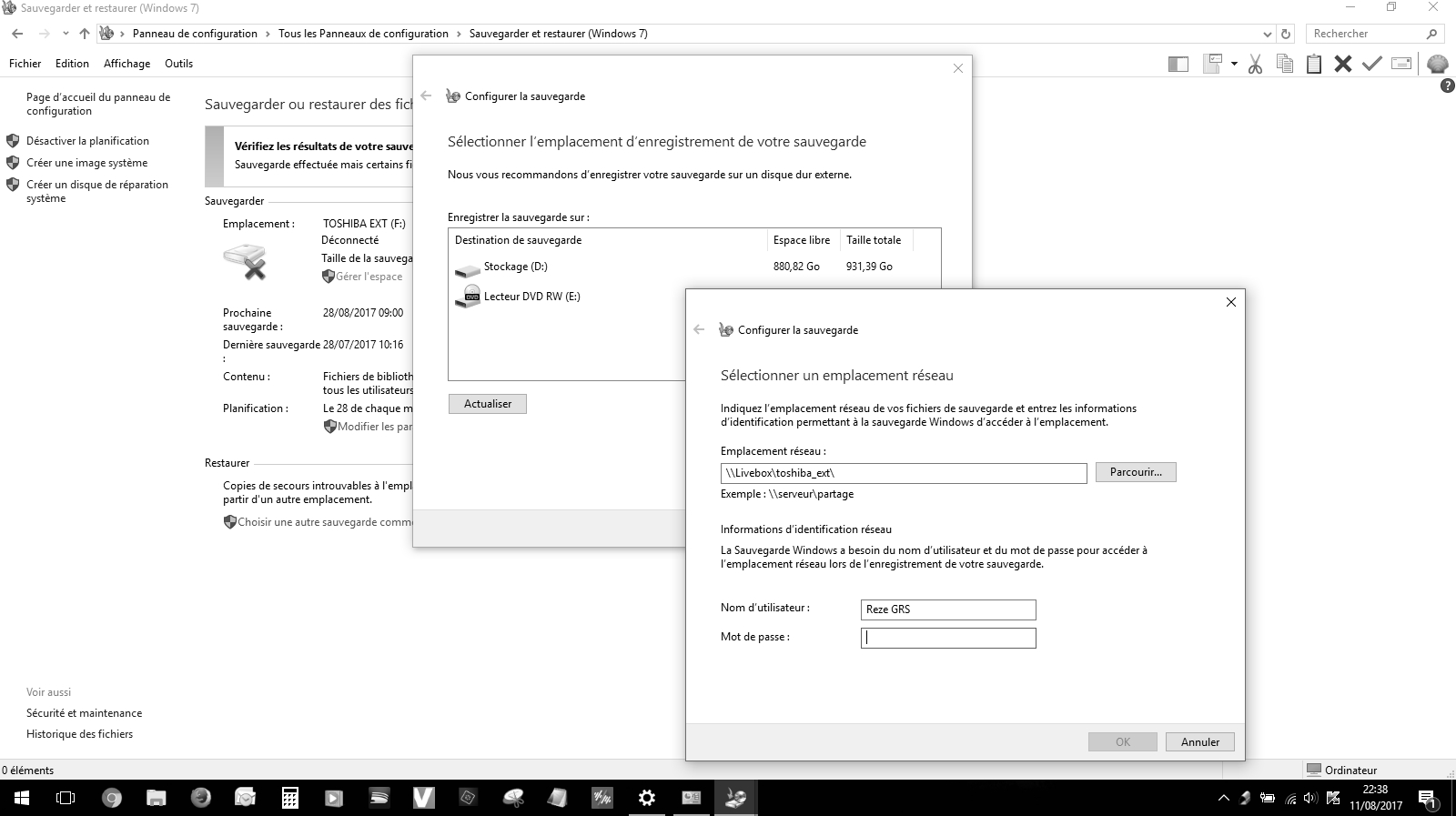Click the scissors cut icon in toolbar
The width and height of the screenshot is (1456, 816).
coord(1255,64)
